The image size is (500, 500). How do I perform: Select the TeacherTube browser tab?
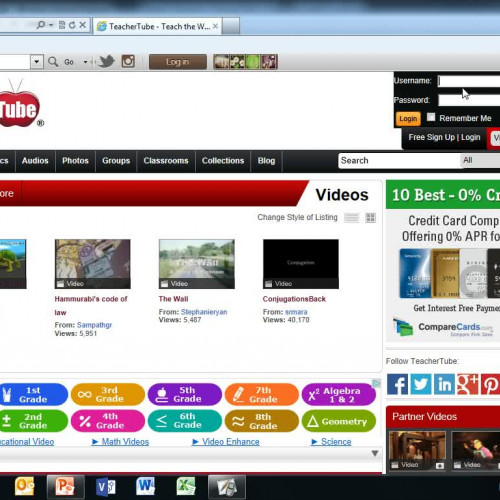click(157, 26)
